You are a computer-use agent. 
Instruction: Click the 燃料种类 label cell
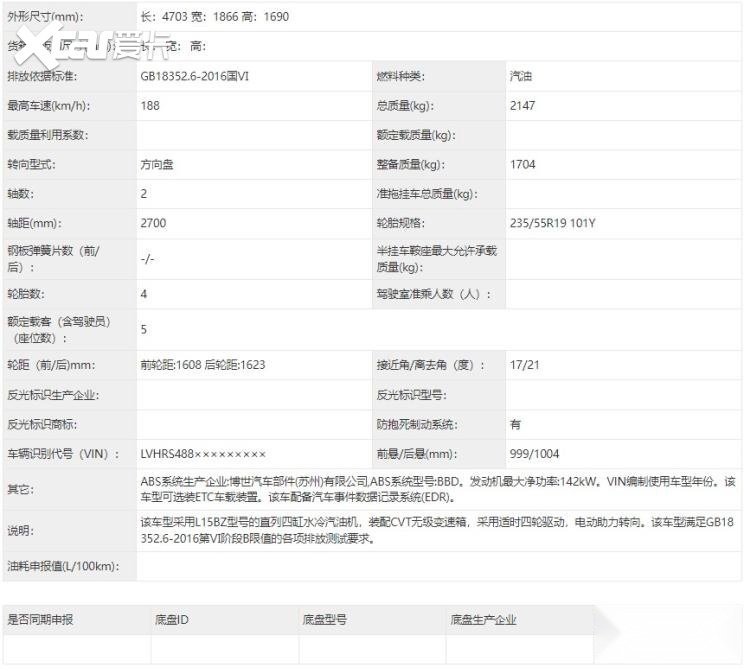400,77
